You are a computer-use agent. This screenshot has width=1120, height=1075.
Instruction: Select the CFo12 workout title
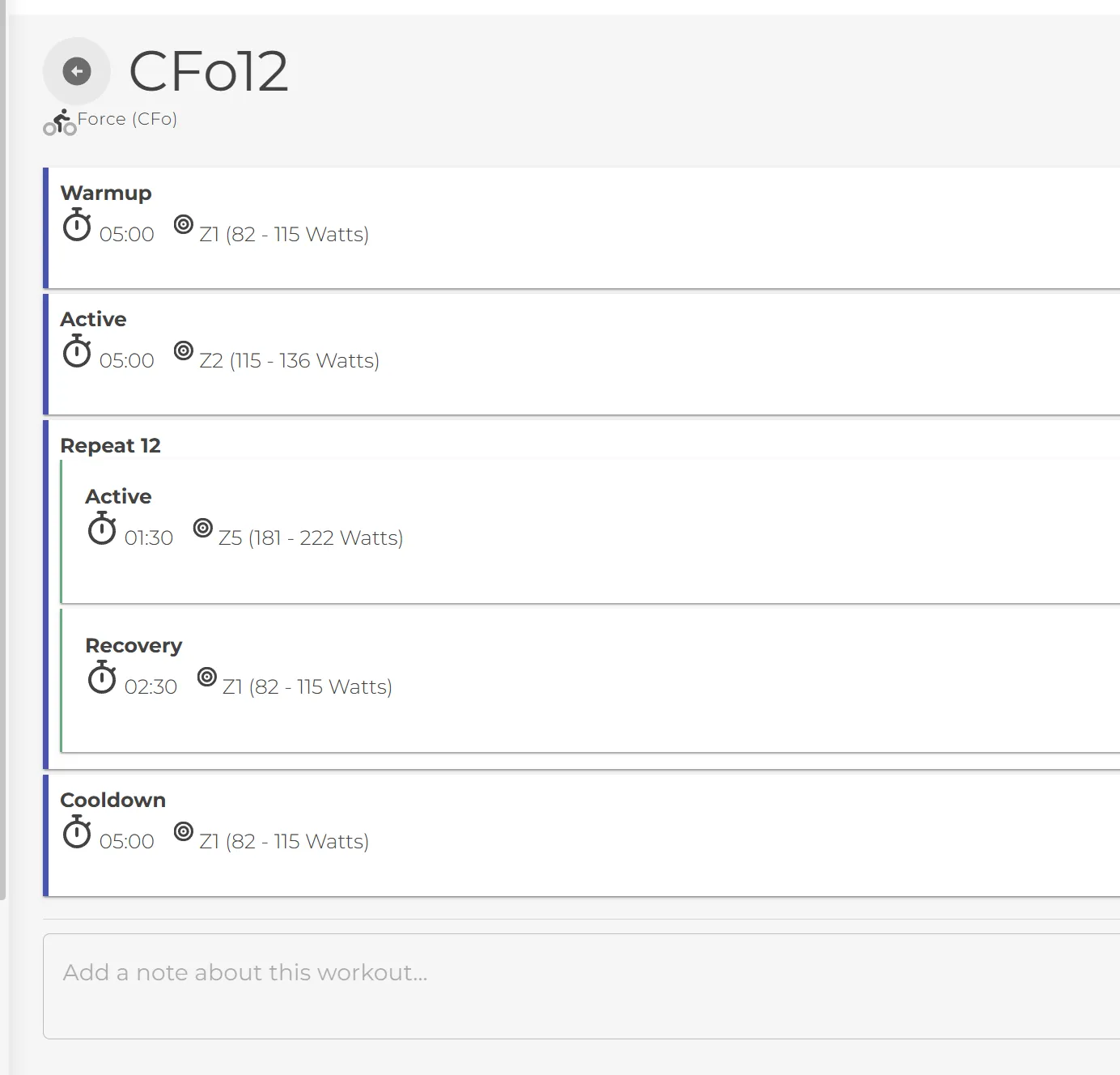[209, 71]
